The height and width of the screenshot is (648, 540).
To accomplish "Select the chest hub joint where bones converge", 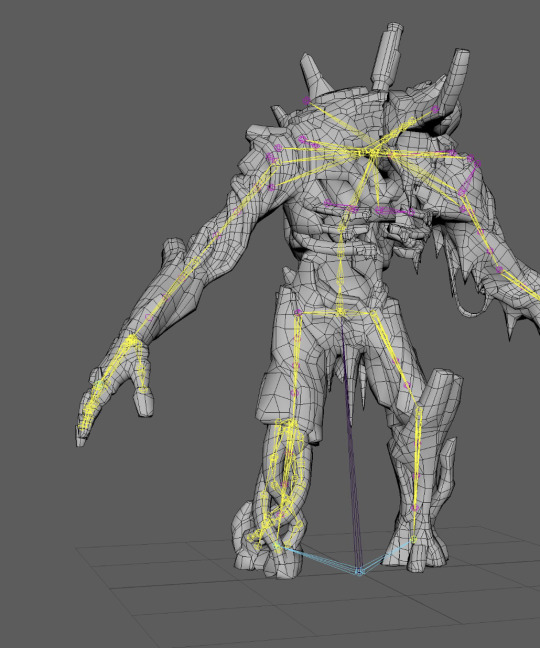I will 373,153.
